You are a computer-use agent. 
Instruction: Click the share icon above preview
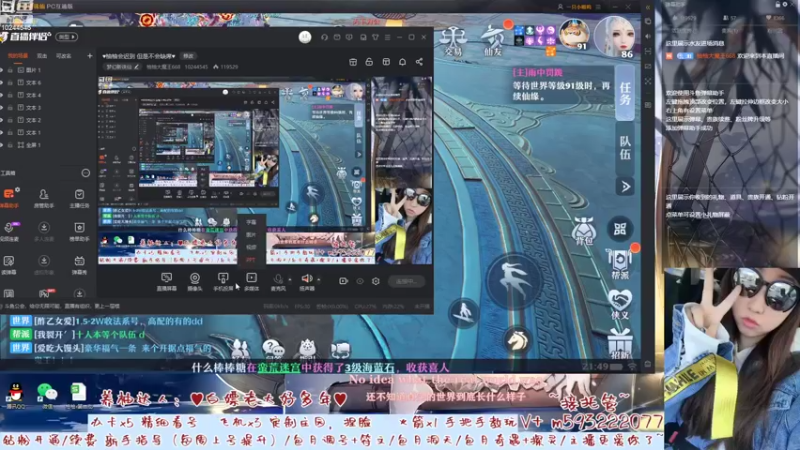click(419, 62)
